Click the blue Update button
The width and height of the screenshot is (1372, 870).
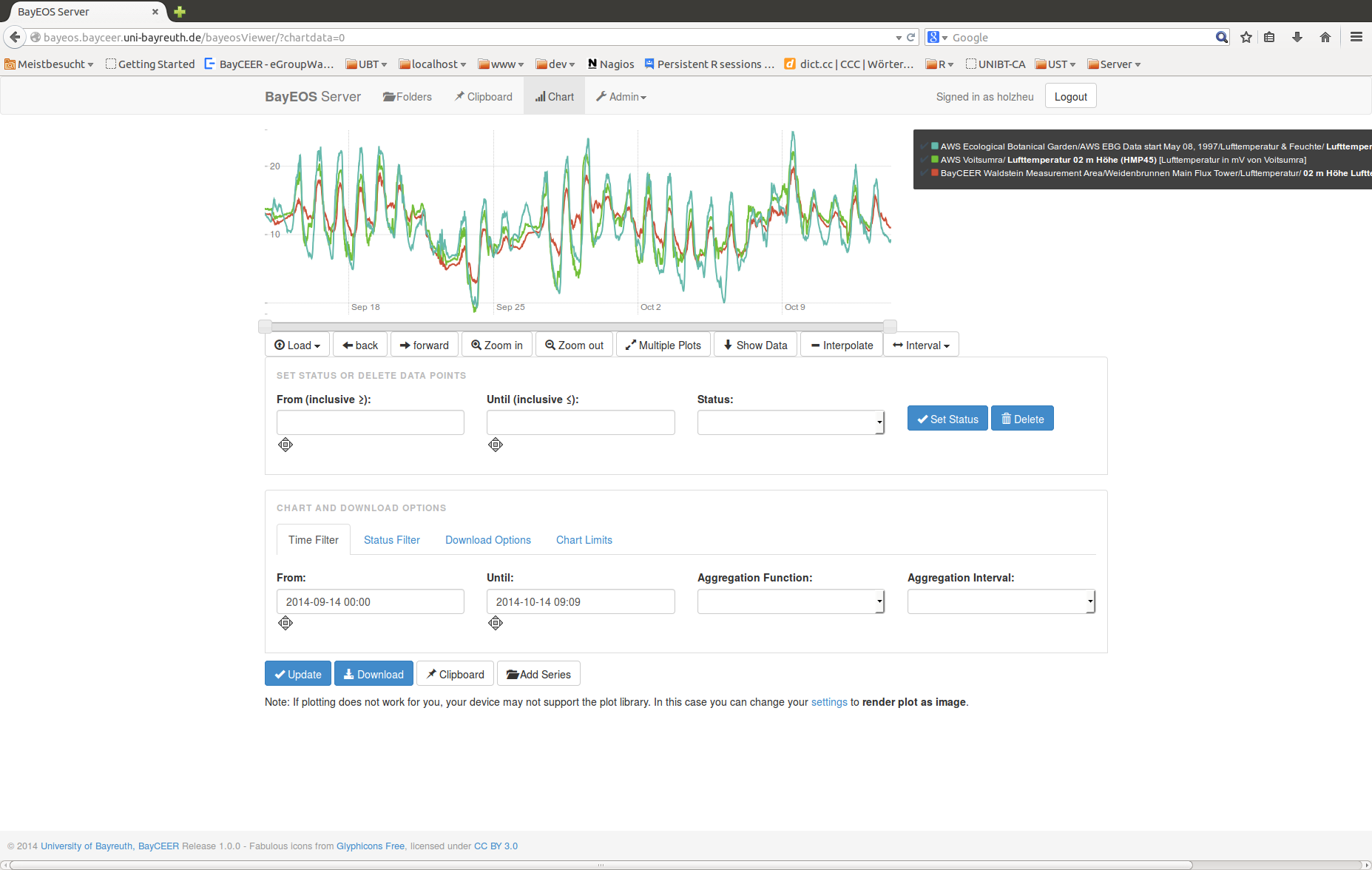298,674
